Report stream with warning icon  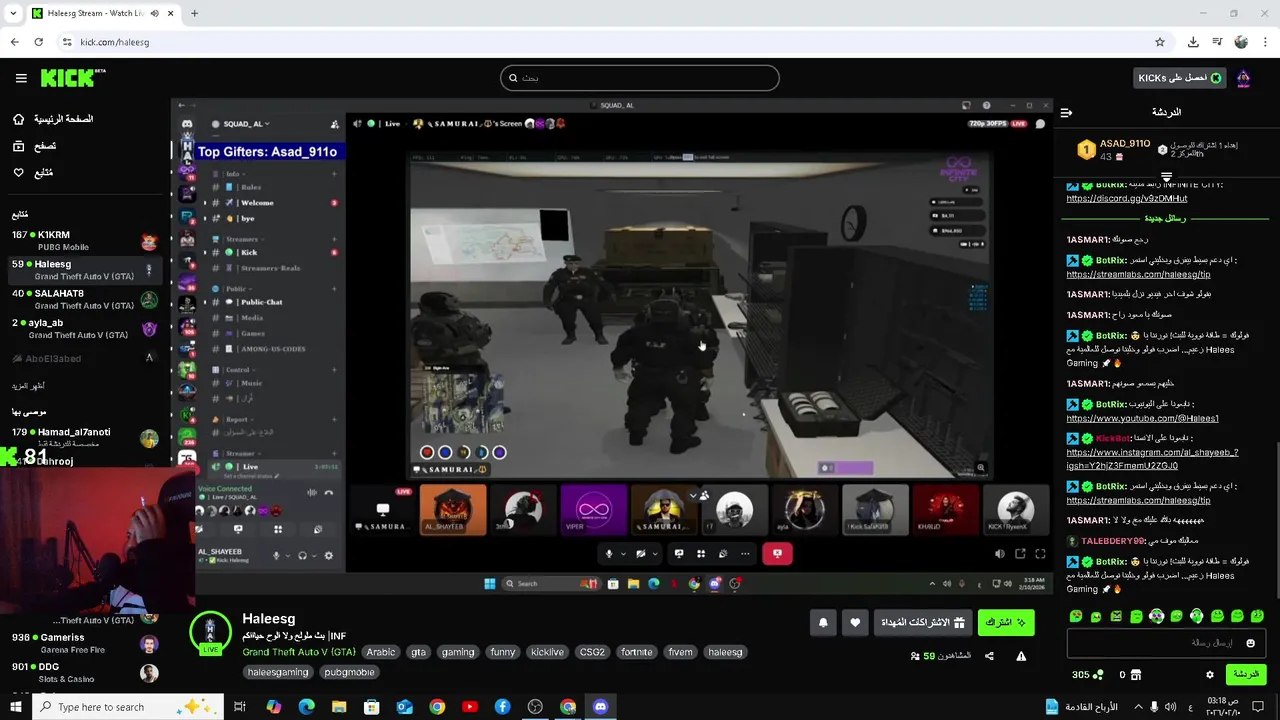1021,656
